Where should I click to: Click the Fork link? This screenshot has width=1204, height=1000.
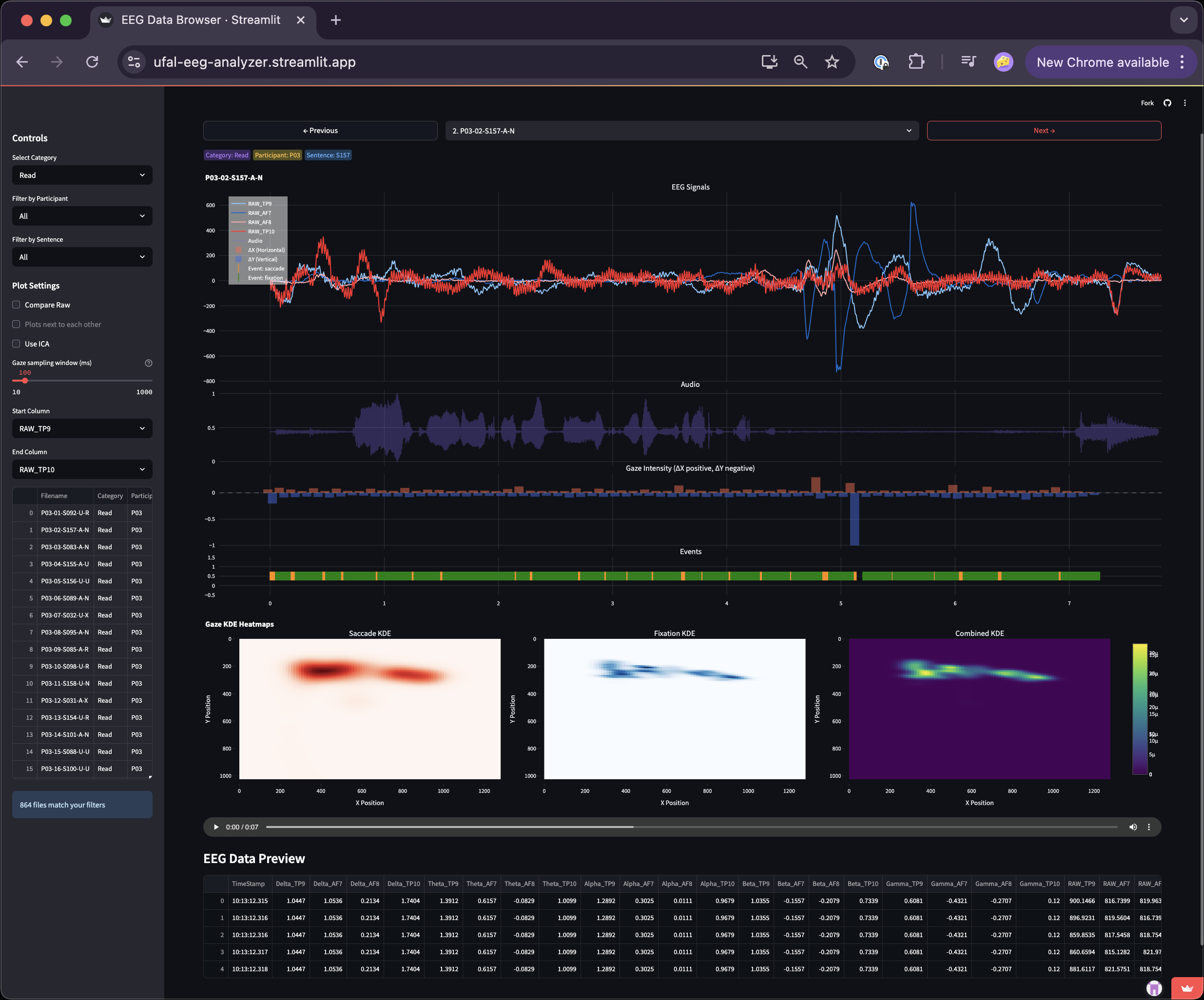pos(1146,103)
